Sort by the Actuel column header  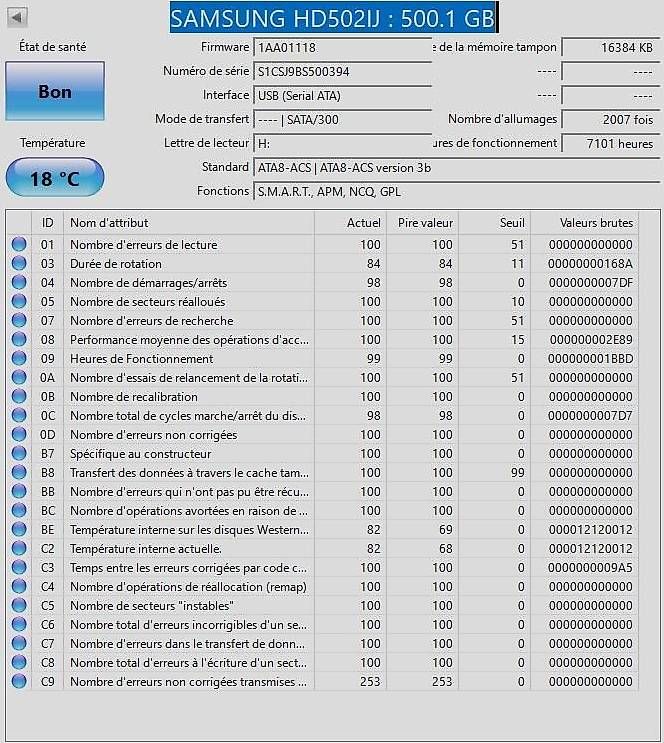click(x=350, y=223)
